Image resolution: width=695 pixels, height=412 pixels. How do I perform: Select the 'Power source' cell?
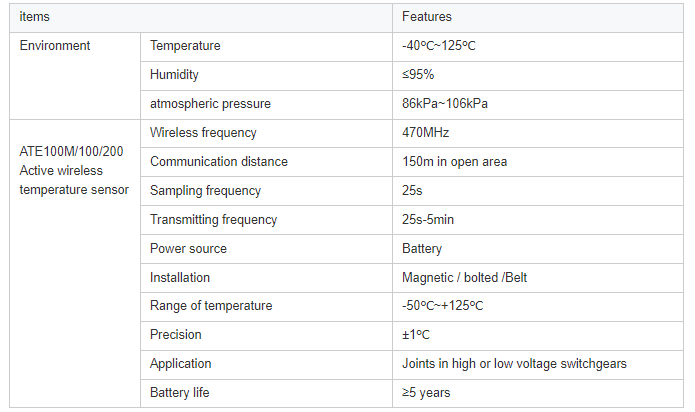coord(188,249)
